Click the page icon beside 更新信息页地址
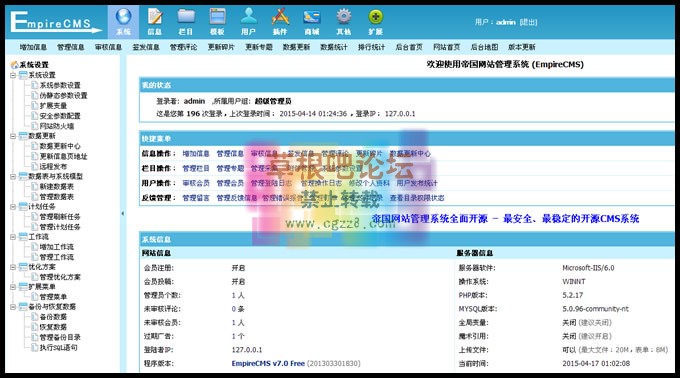Image resolution: width=680 pixels, height=378 pixels. tap(35, 156)
